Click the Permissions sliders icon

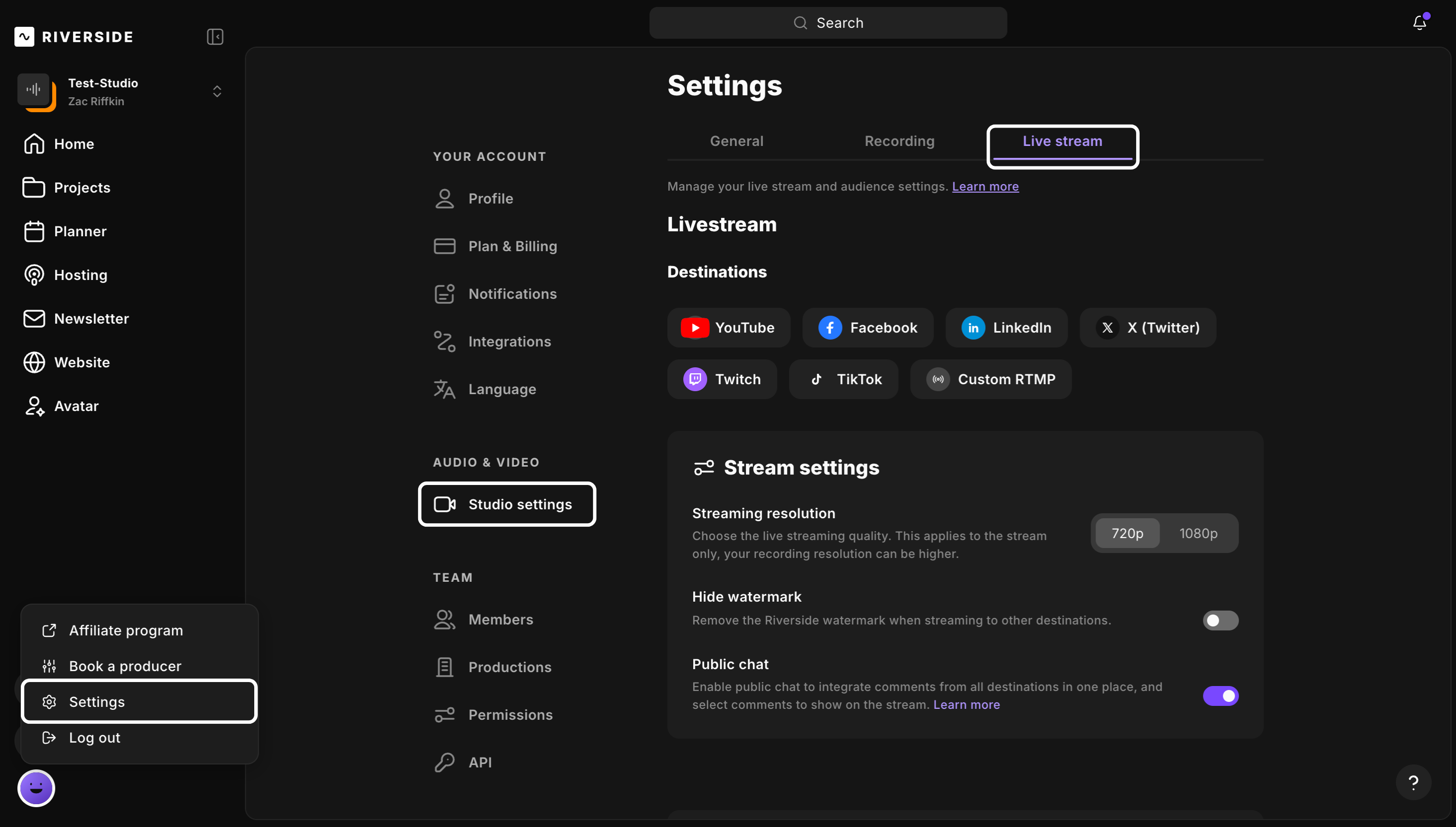tap(444, 715)
